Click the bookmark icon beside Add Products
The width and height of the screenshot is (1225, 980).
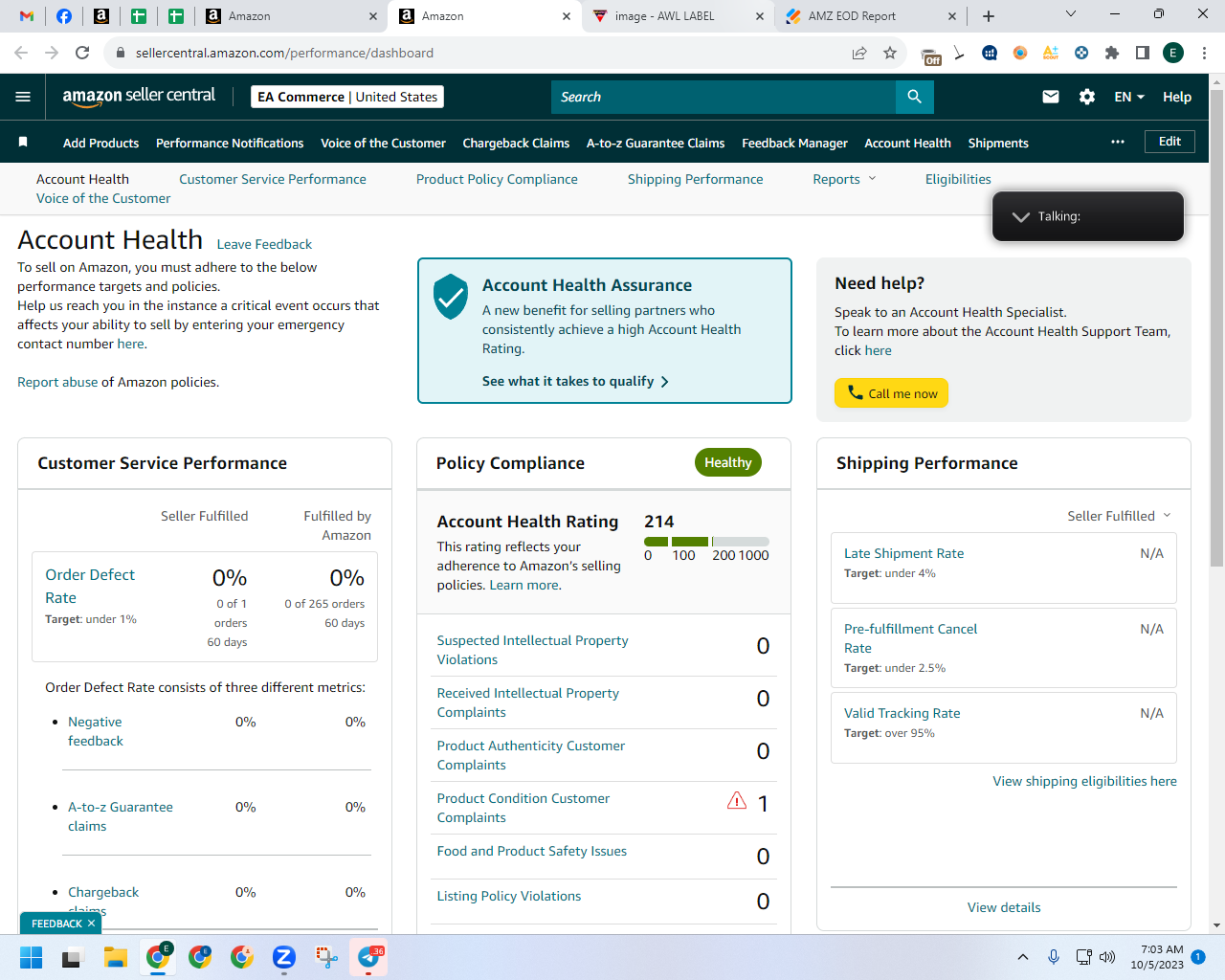[23, 143]
